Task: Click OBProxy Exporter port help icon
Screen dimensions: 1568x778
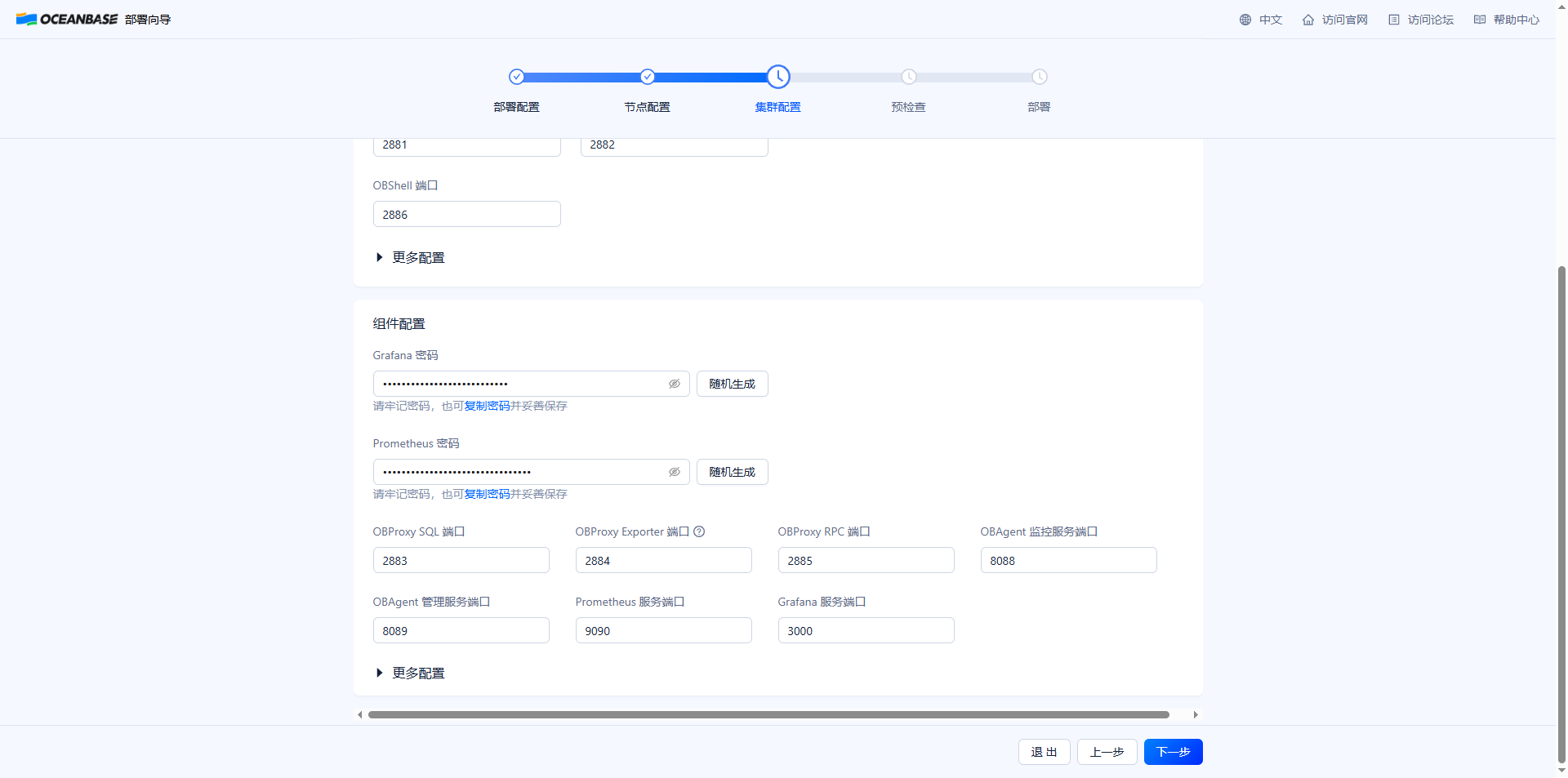Action: pos(699,531)
